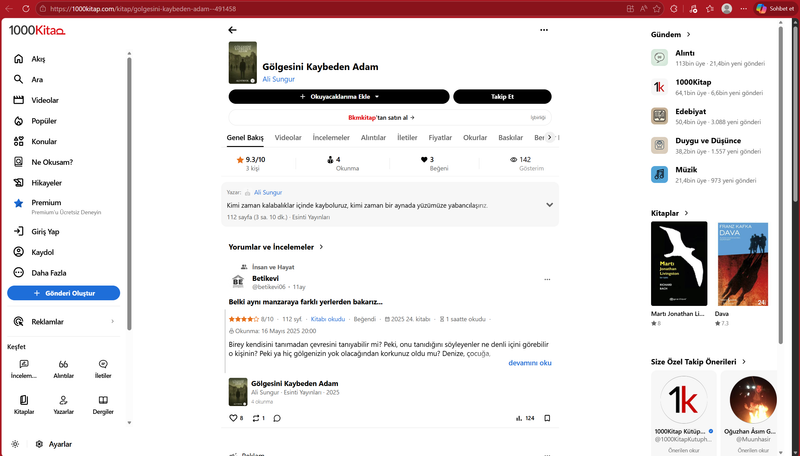Open Dava book cover

[x=743, y=264]
